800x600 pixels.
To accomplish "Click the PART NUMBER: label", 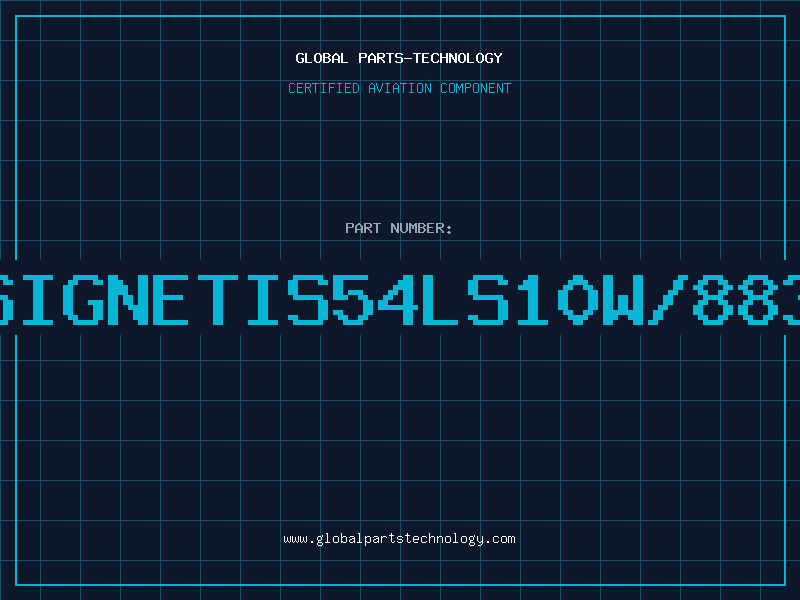I will 399,228.
